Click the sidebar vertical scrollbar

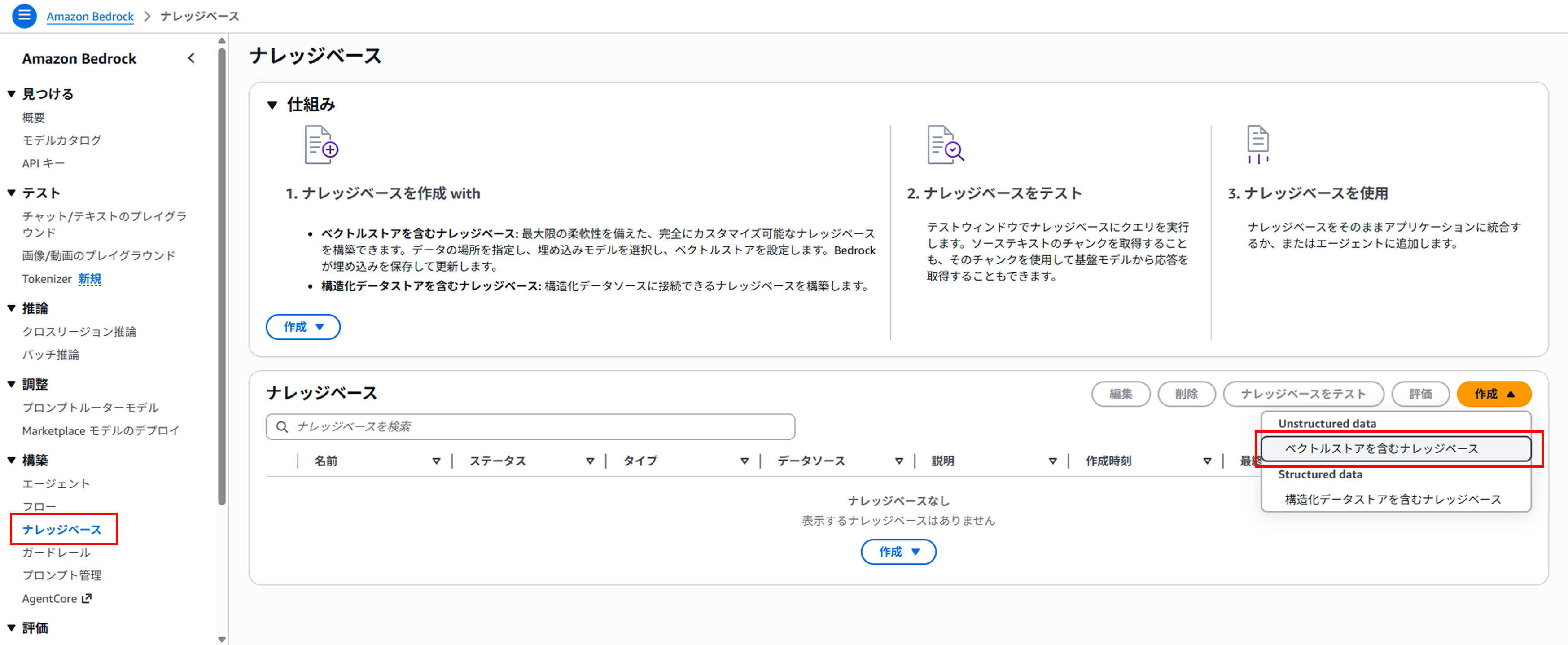(x=222, y=274)
